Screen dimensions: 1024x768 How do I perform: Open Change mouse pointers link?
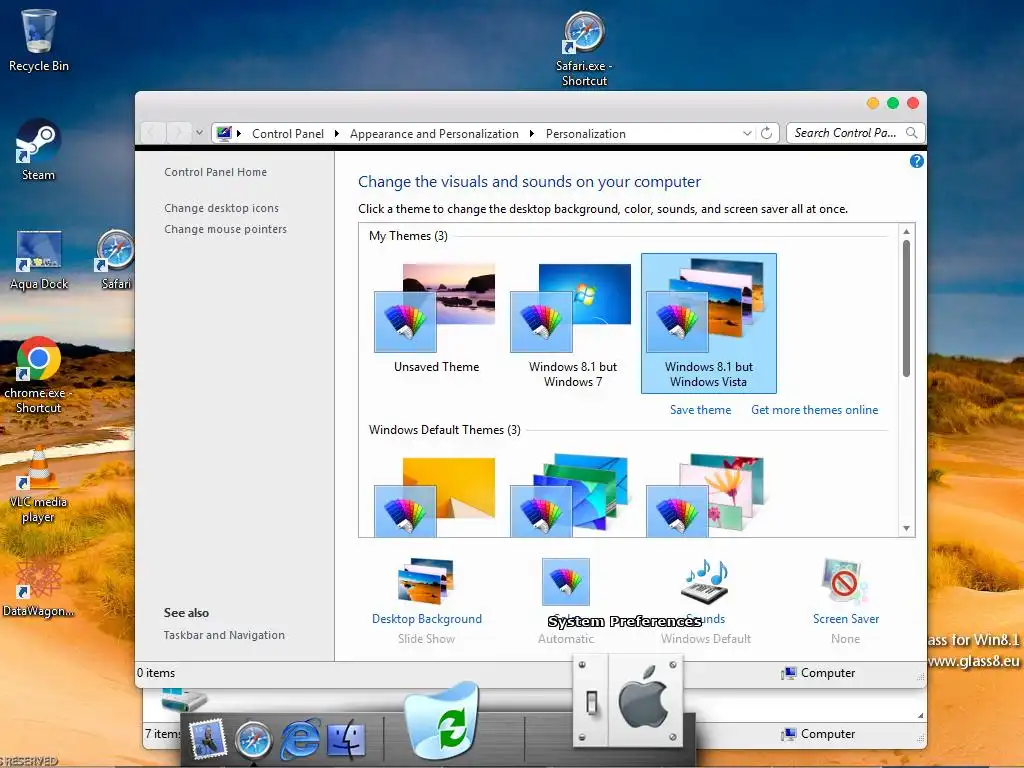point(225,229)
